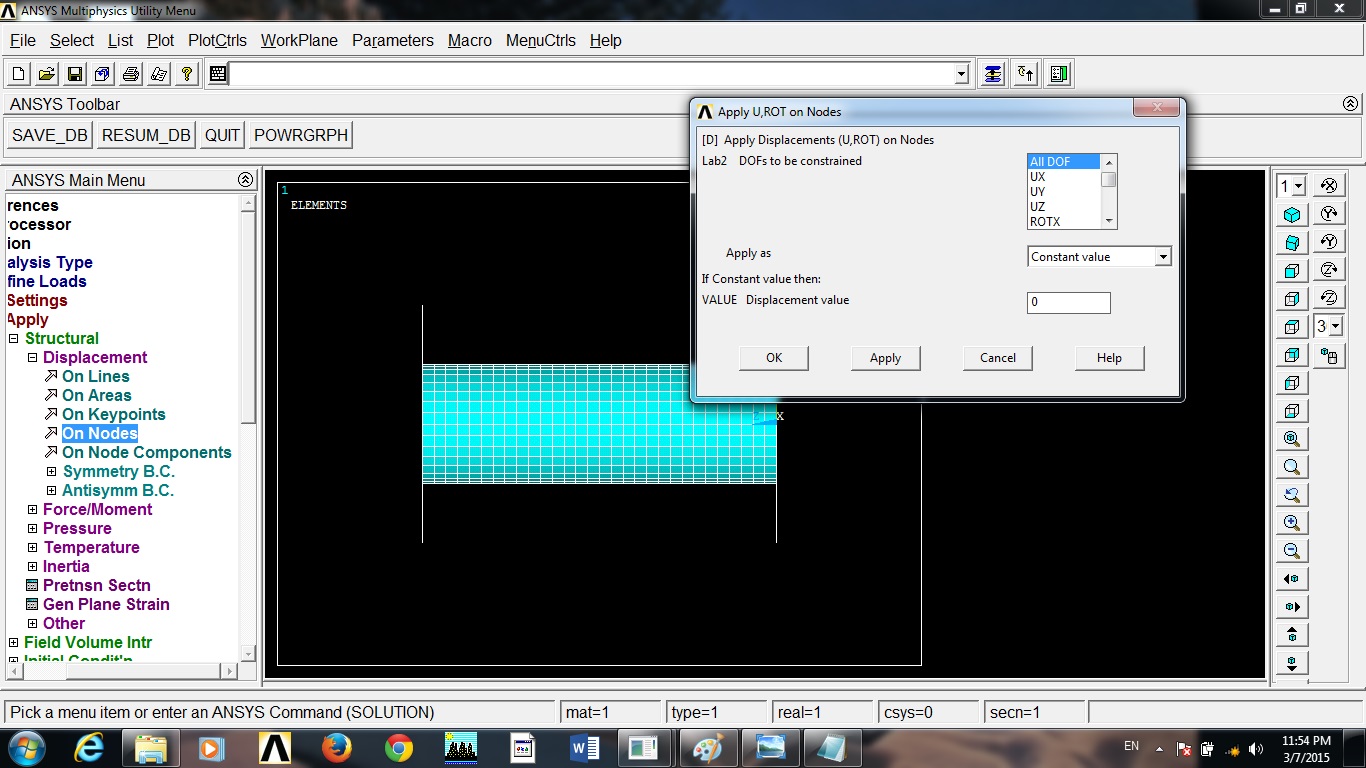This screenshot has width=1366, height=768.
Task: Open the rotation increment dropdown showing 3
Action: 1335,326
